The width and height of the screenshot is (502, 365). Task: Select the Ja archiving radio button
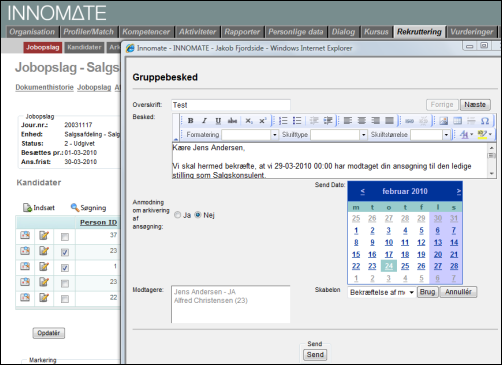click(178, 215)
